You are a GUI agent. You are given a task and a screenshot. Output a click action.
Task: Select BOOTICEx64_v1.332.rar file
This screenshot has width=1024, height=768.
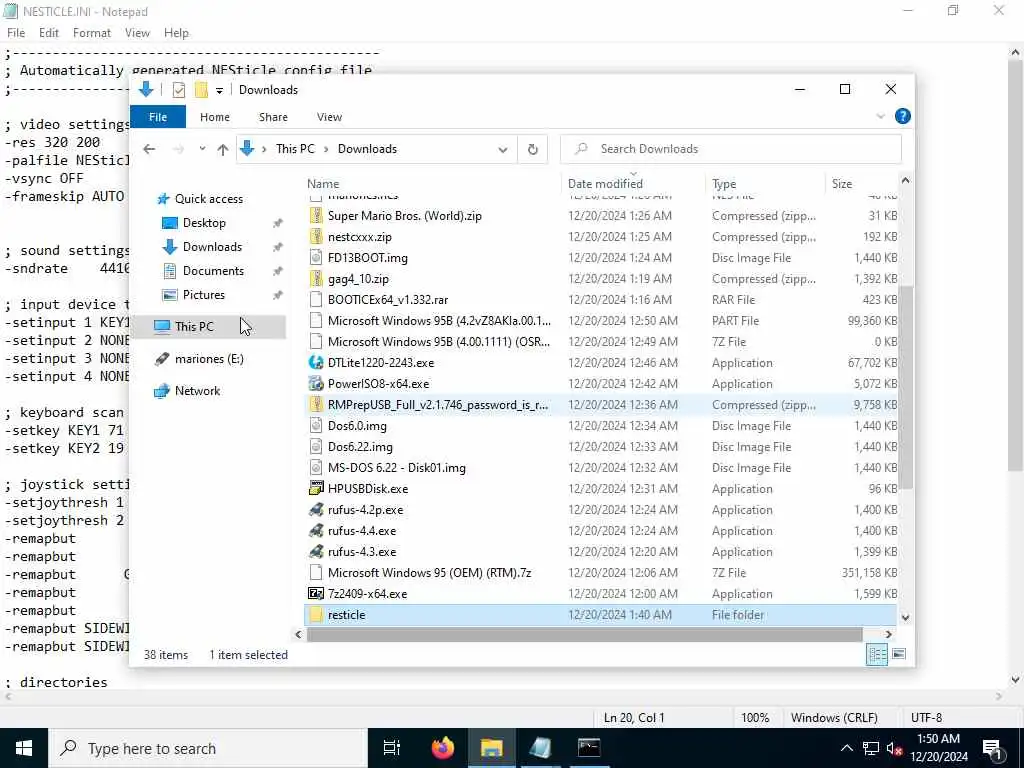(x=388, y=300)
